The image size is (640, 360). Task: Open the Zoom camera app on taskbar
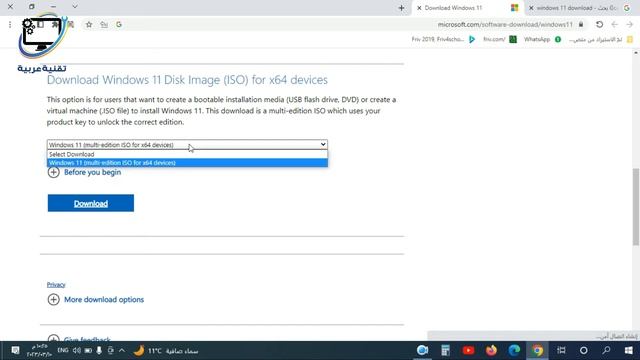[422, 351]
